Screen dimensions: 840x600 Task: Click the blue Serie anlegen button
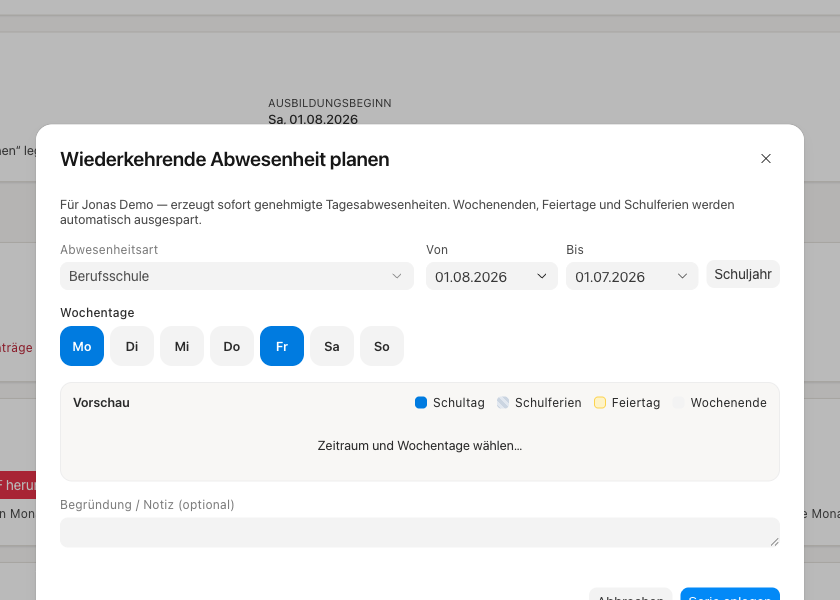[x=730, y=596]
